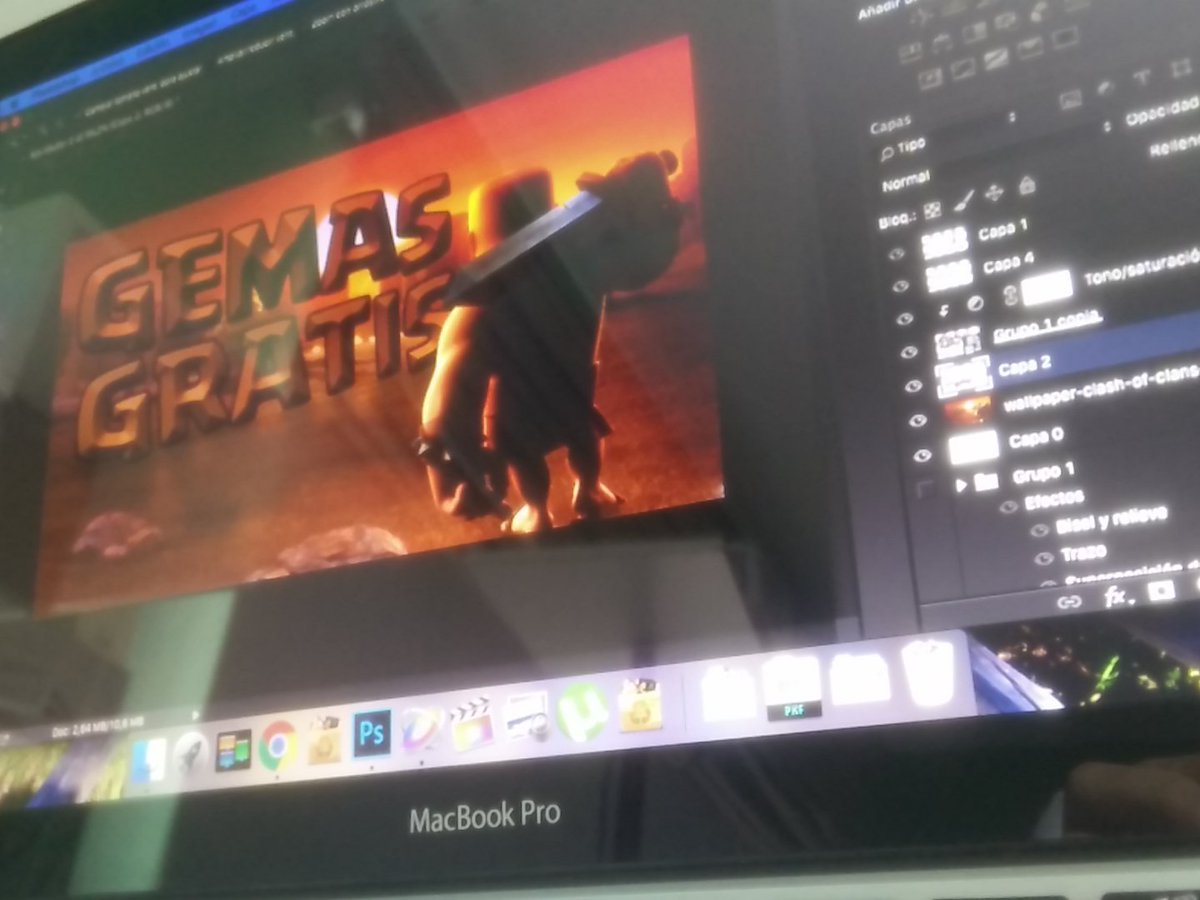This screenshot has width=1200, height=900.
Task: Expand the Grupo 1 group triangle
Action: click(962, 485)
